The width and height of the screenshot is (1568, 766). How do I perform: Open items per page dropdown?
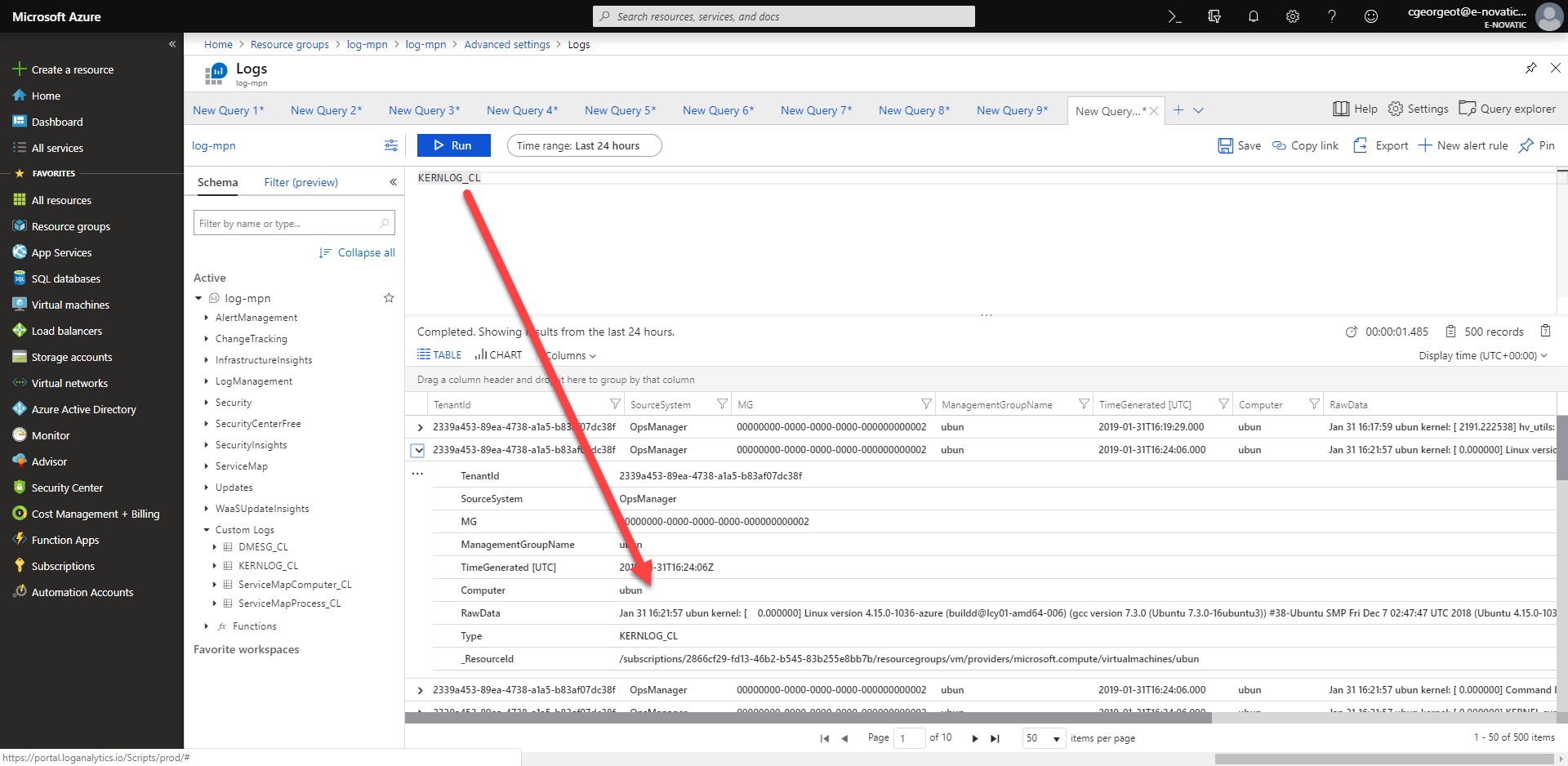tap(1045, 738)
